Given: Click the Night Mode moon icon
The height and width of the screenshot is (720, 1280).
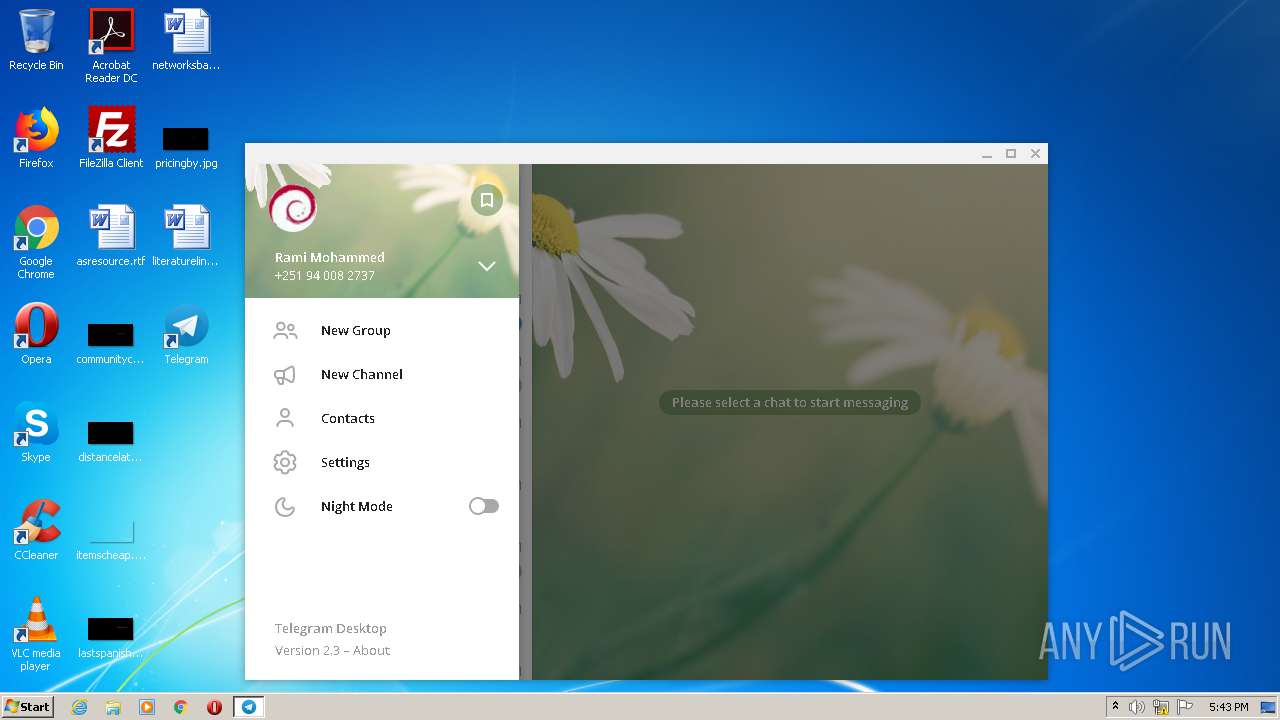Looking at the screenshot, I should click(285, 507).
